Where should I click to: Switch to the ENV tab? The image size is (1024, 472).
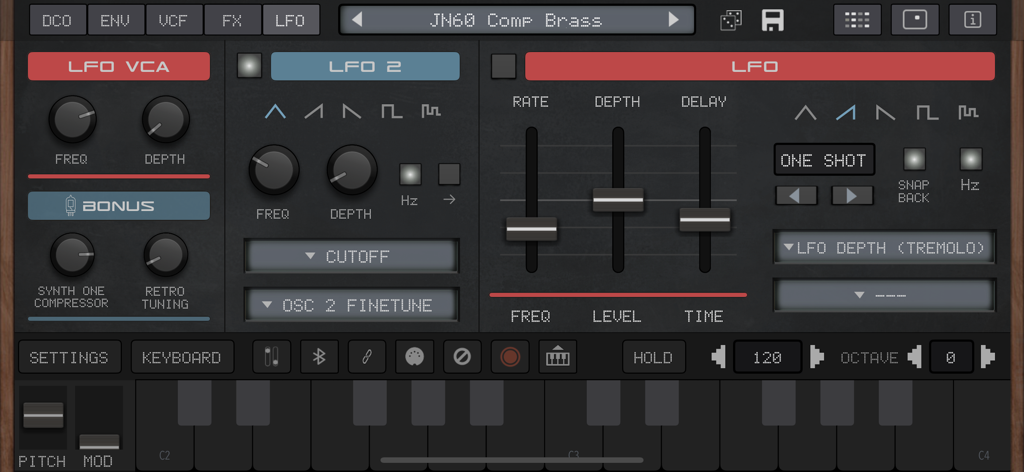[116, 20]
